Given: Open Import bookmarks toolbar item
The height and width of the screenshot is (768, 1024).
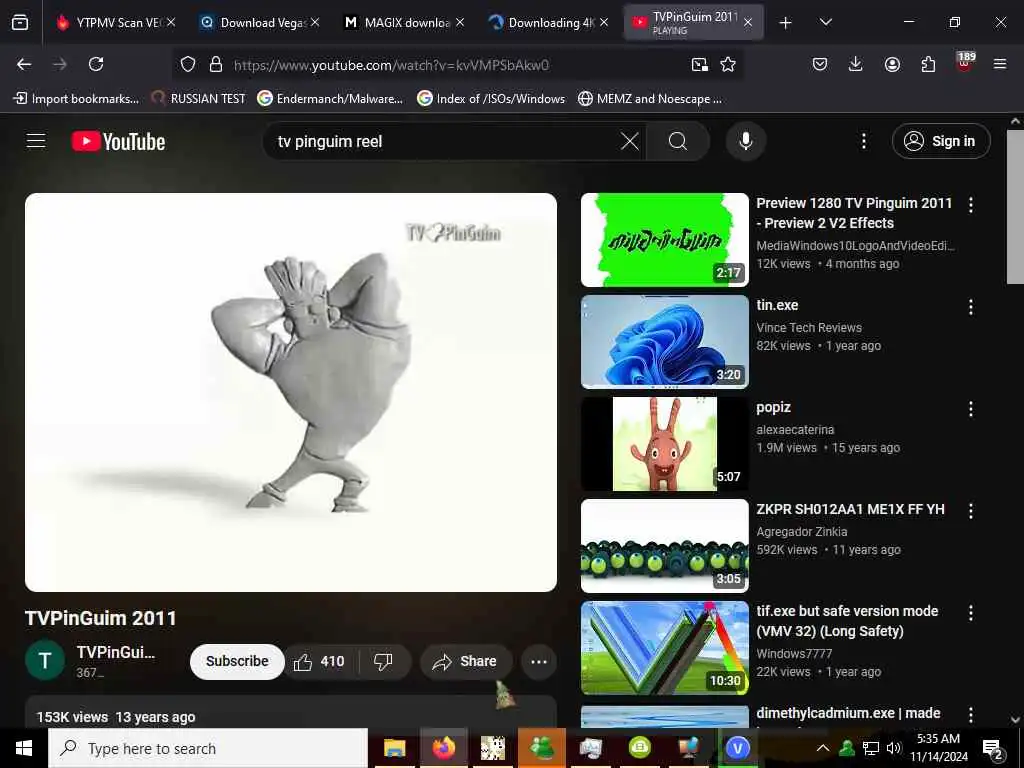Looking at the screenshot, I should pyautogui.click(x=76, y=99).
